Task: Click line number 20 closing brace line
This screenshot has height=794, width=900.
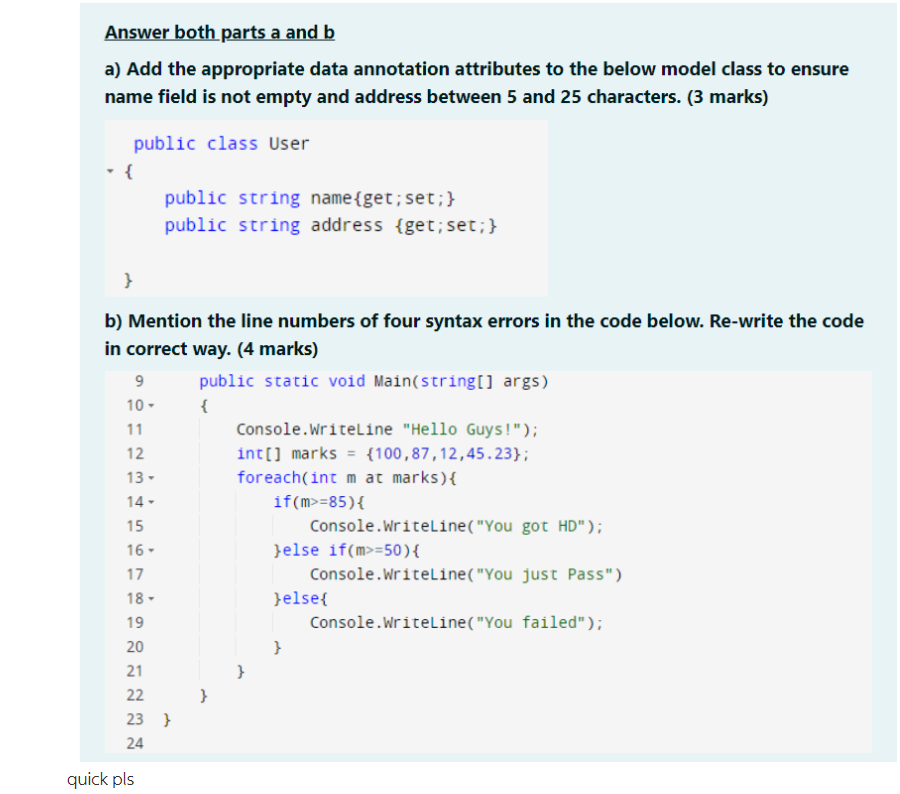Action: [x=135, y=646]
